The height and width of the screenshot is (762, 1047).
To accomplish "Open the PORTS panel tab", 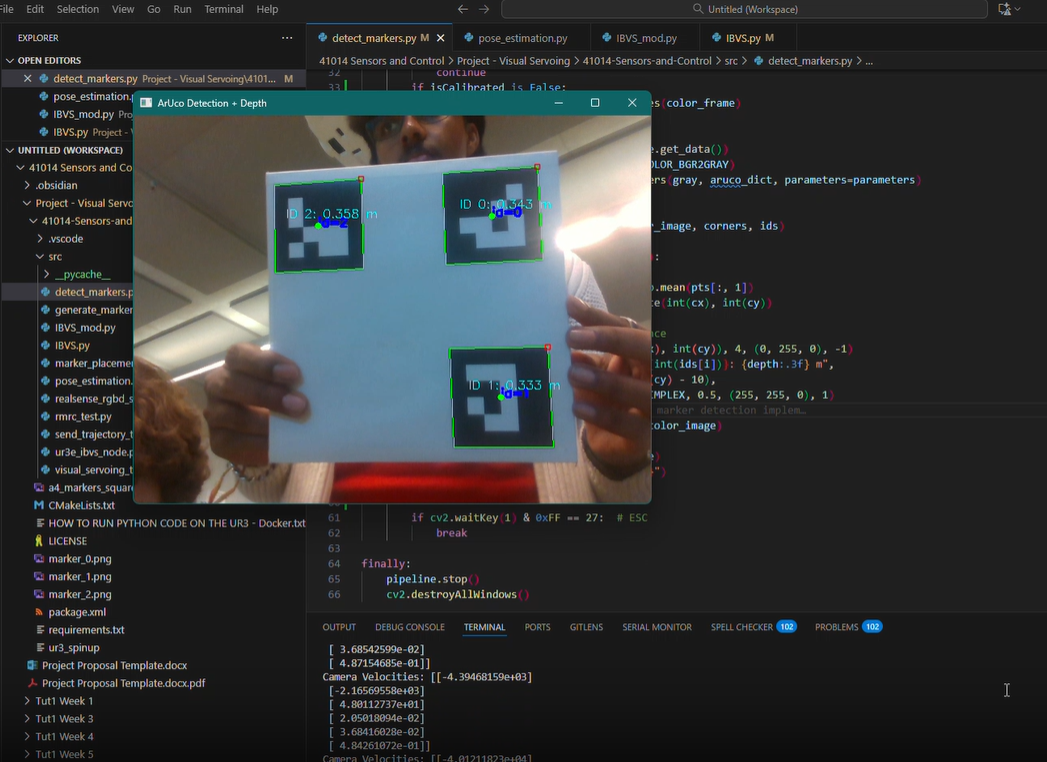I will click(538, 627).
